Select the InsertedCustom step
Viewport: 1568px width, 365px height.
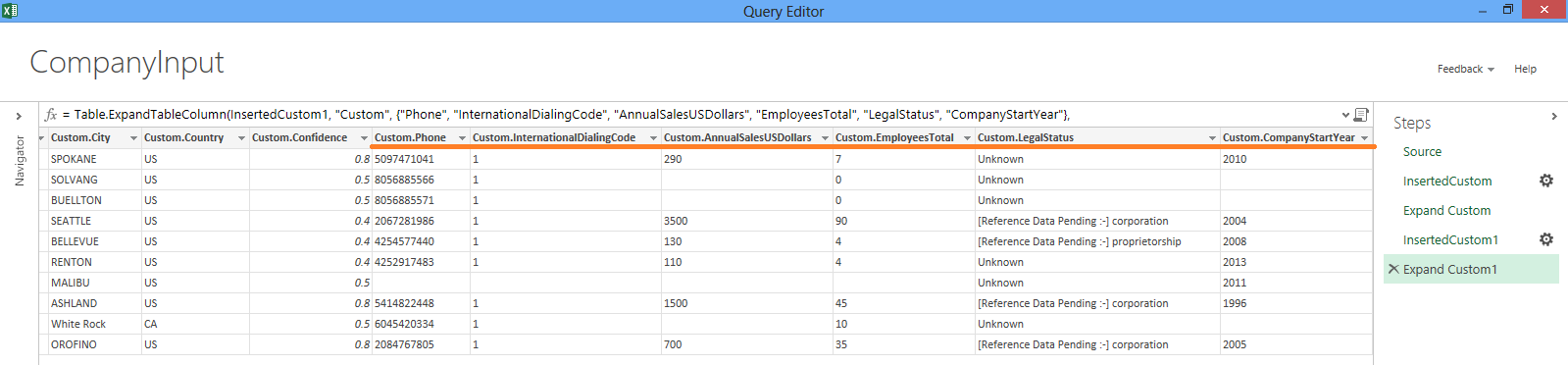pos(1447,182)
